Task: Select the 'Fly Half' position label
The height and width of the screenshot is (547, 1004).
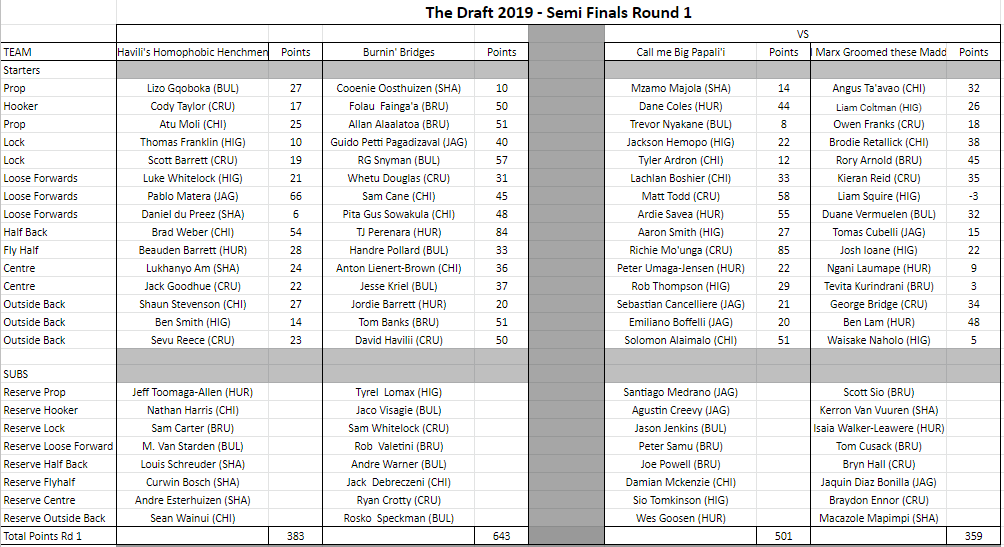Action: pos(22,250)
